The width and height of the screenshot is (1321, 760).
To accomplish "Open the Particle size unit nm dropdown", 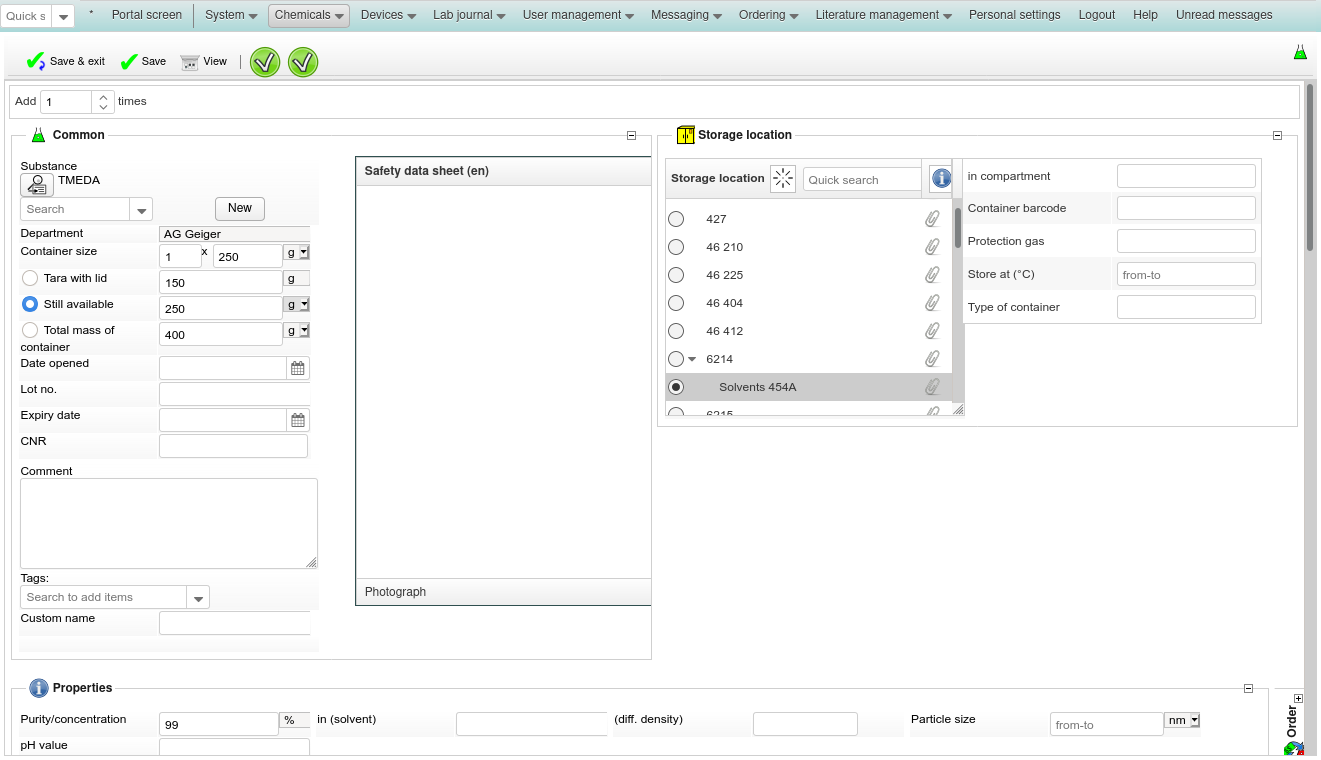I will pyautogui.click(x=1182, y=720).
